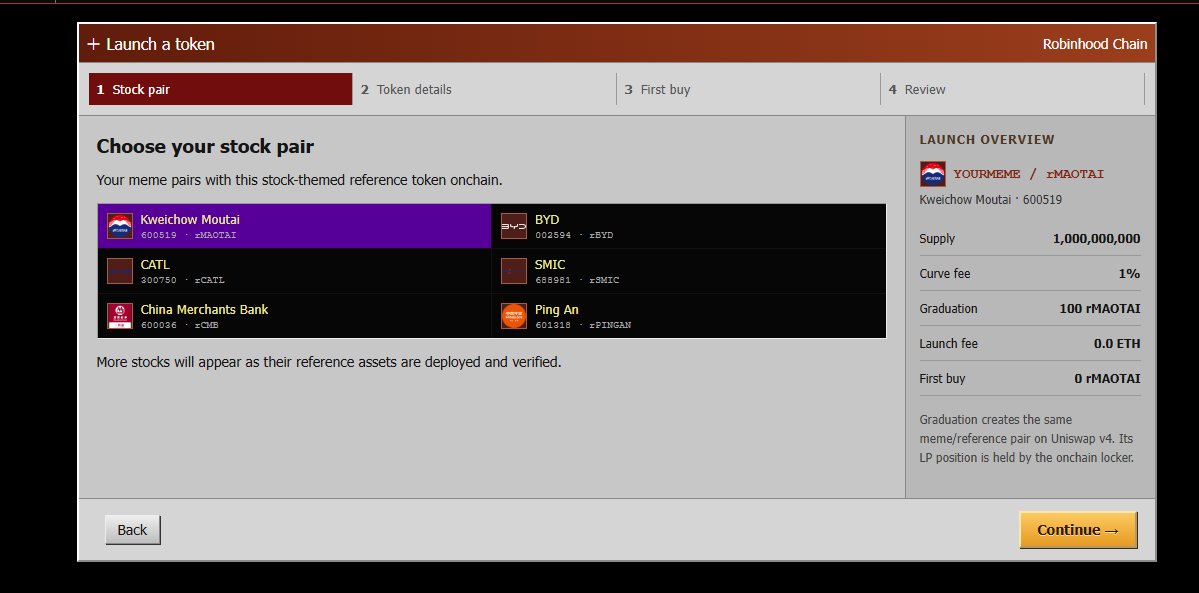Screen dimensions: 1199x593
Task: Click the Ping An logo icon
Action: (514, 316)
